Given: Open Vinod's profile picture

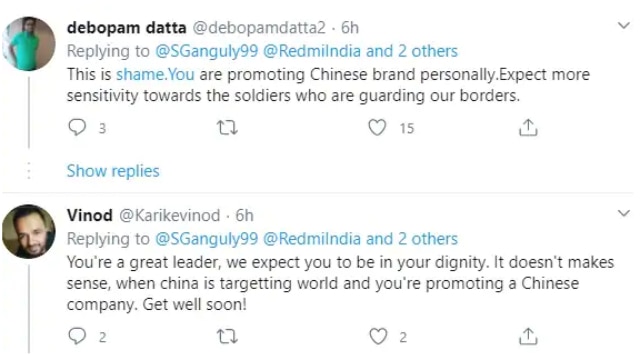Looking at the screenshot, I should coord(29,231).
